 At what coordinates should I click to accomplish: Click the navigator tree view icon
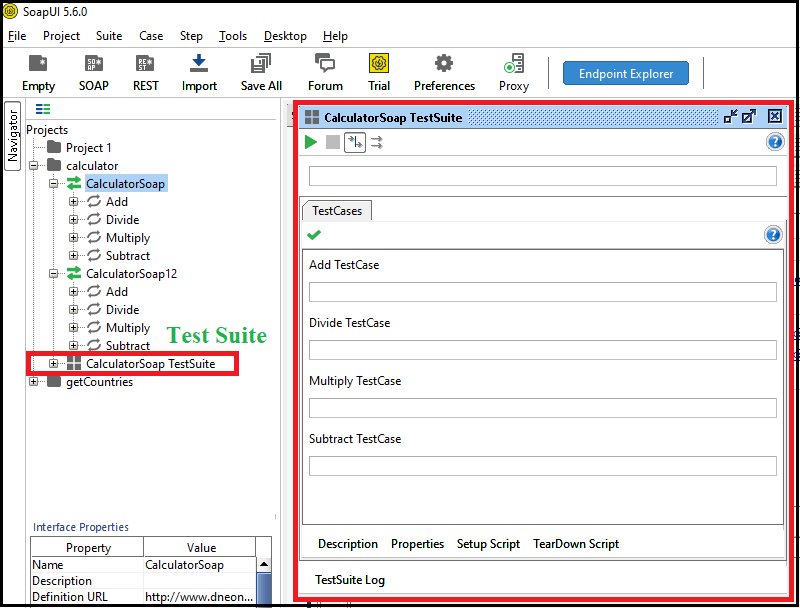click(x=43, y=109)
